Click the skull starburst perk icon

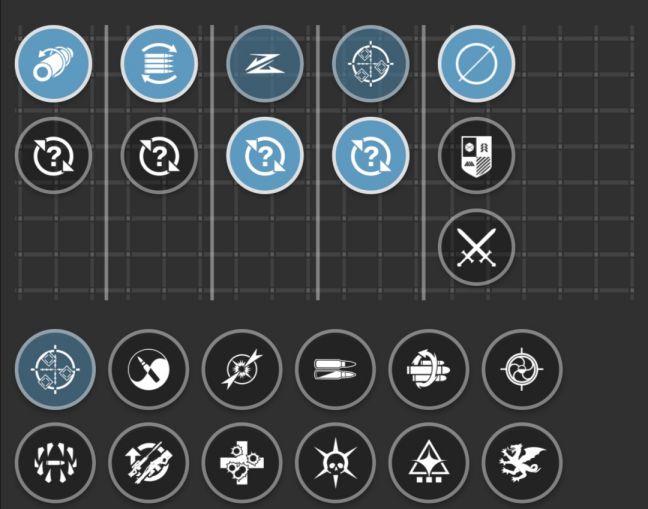335,462
